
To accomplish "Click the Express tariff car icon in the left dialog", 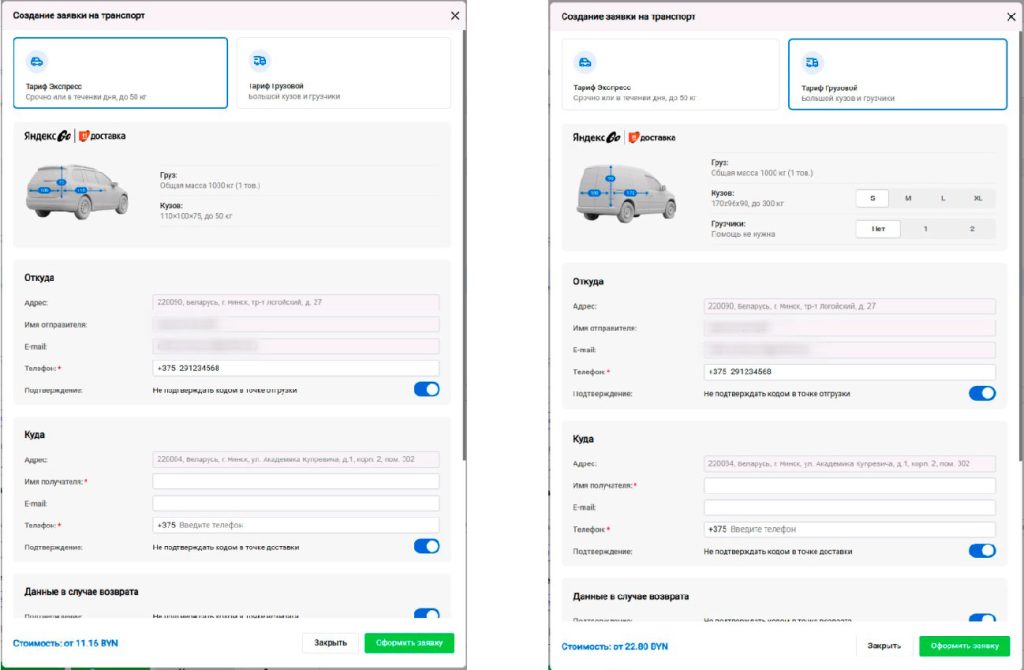I will [x=37, y=61].
